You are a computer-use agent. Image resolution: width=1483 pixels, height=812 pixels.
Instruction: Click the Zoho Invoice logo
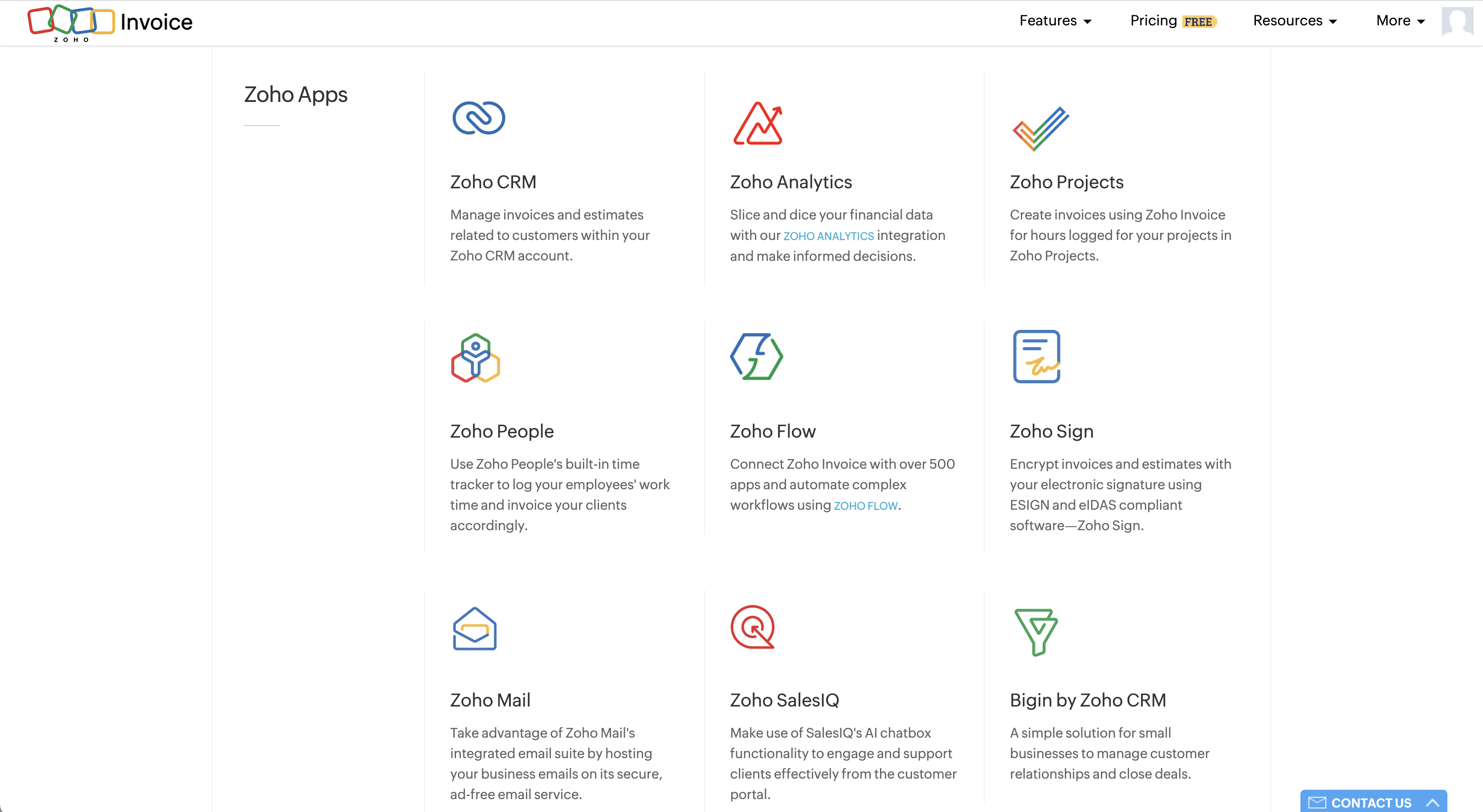pyautogui.click(x=110, y=23)
